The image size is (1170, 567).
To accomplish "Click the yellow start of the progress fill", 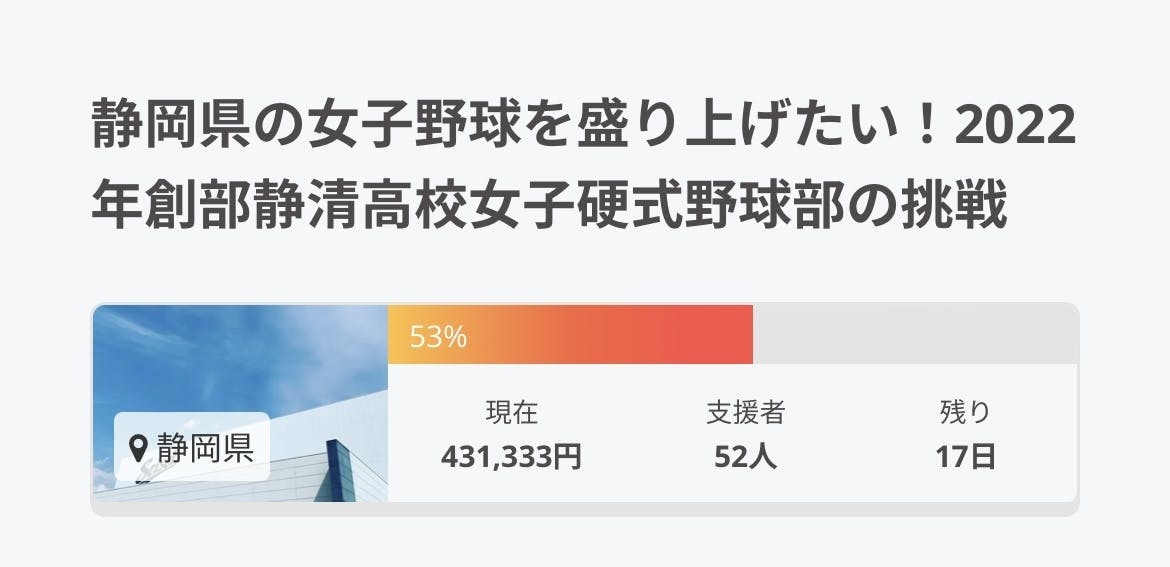I will click(398, 335).
